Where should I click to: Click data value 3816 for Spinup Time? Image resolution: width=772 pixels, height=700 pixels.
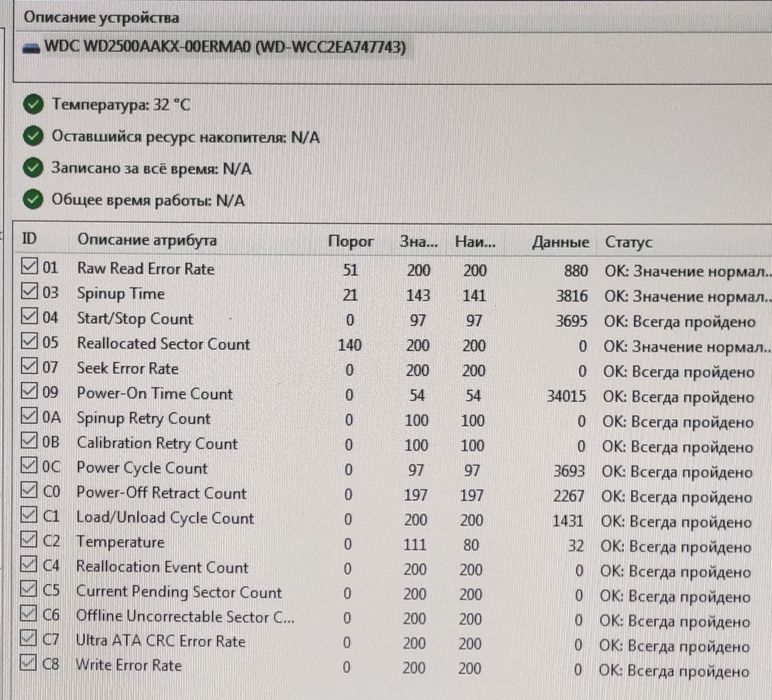tap(572, 296)
